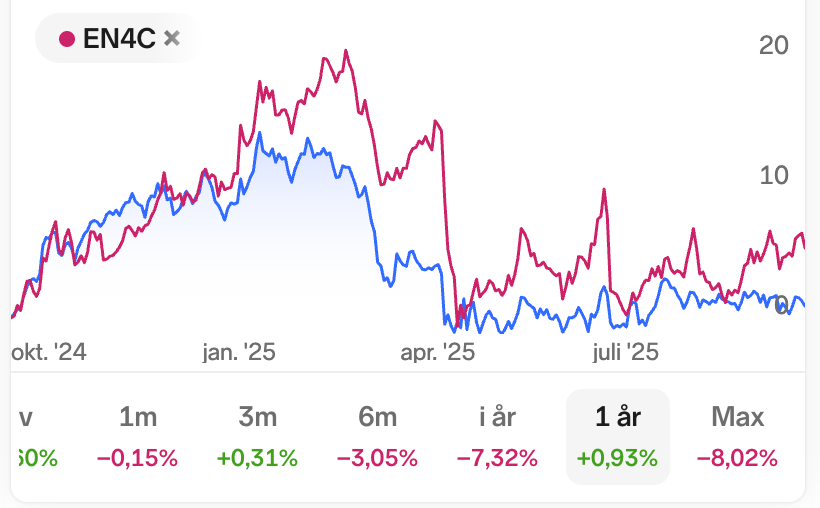Click the "apr. '25" x-axis label
This screenshot has height=508, width=820.
point(437,352)
